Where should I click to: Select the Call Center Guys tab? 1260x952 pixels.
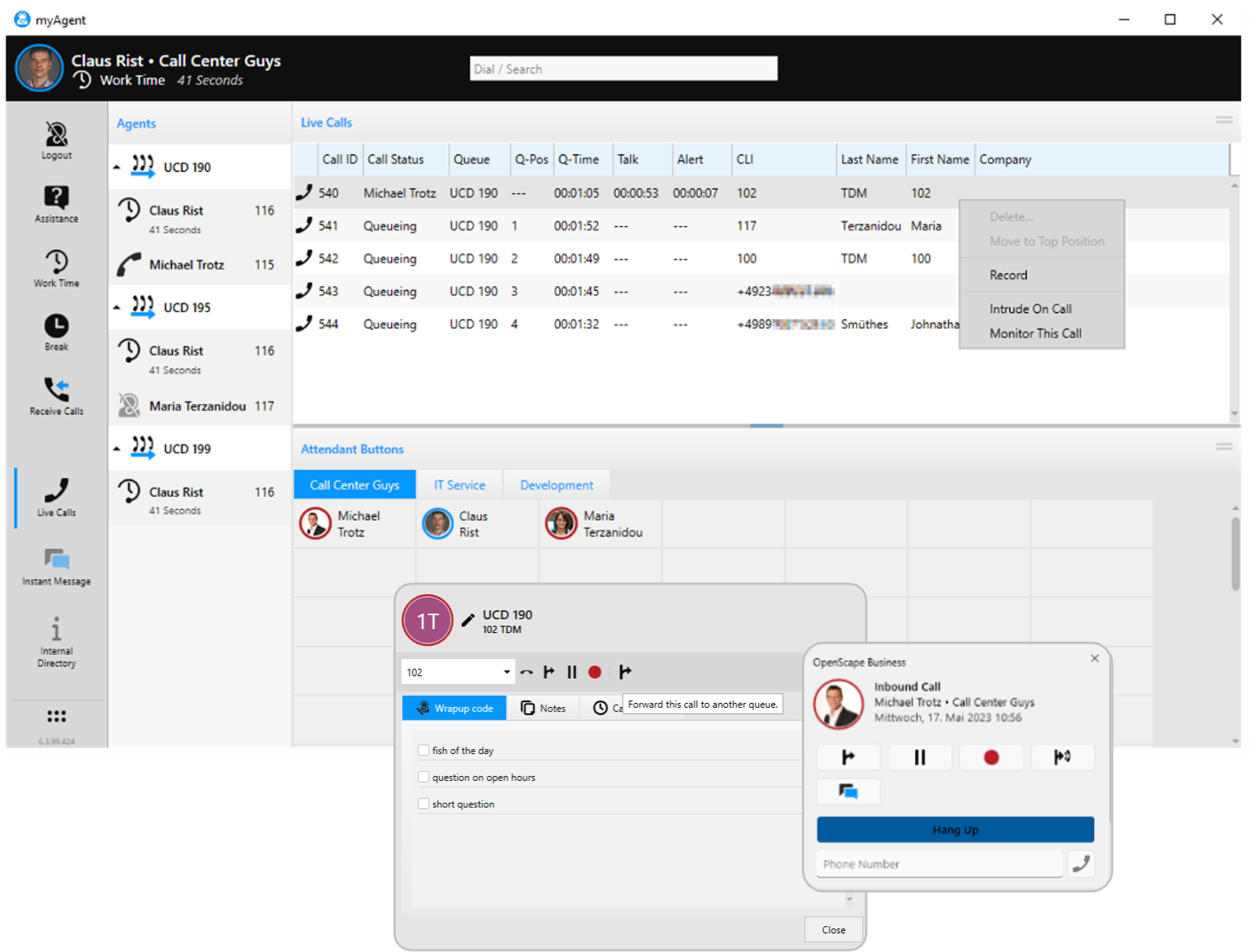[354, 485]
